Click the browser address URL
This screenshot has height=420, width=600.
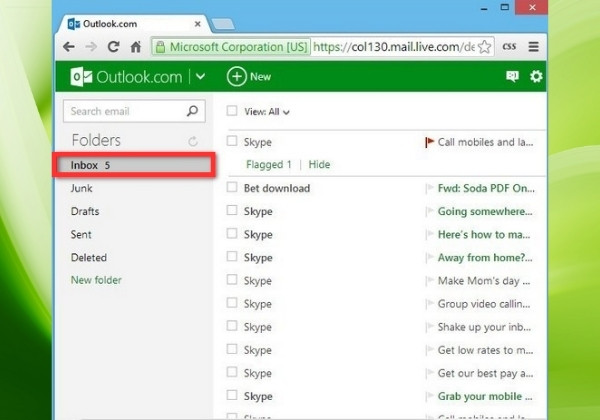(x=394, y=47)
